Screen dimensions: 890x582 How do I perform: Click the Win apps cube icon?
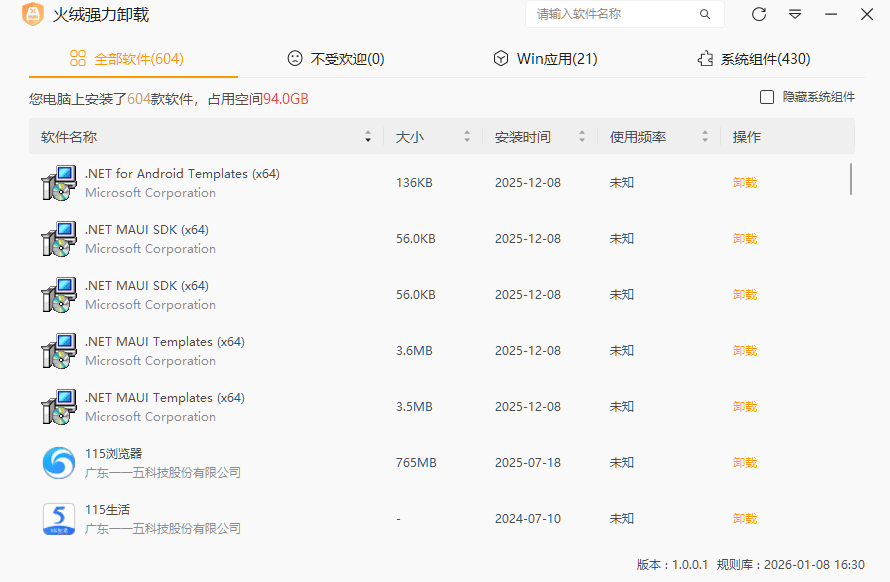pyautogui.click(x=501, y=58)
